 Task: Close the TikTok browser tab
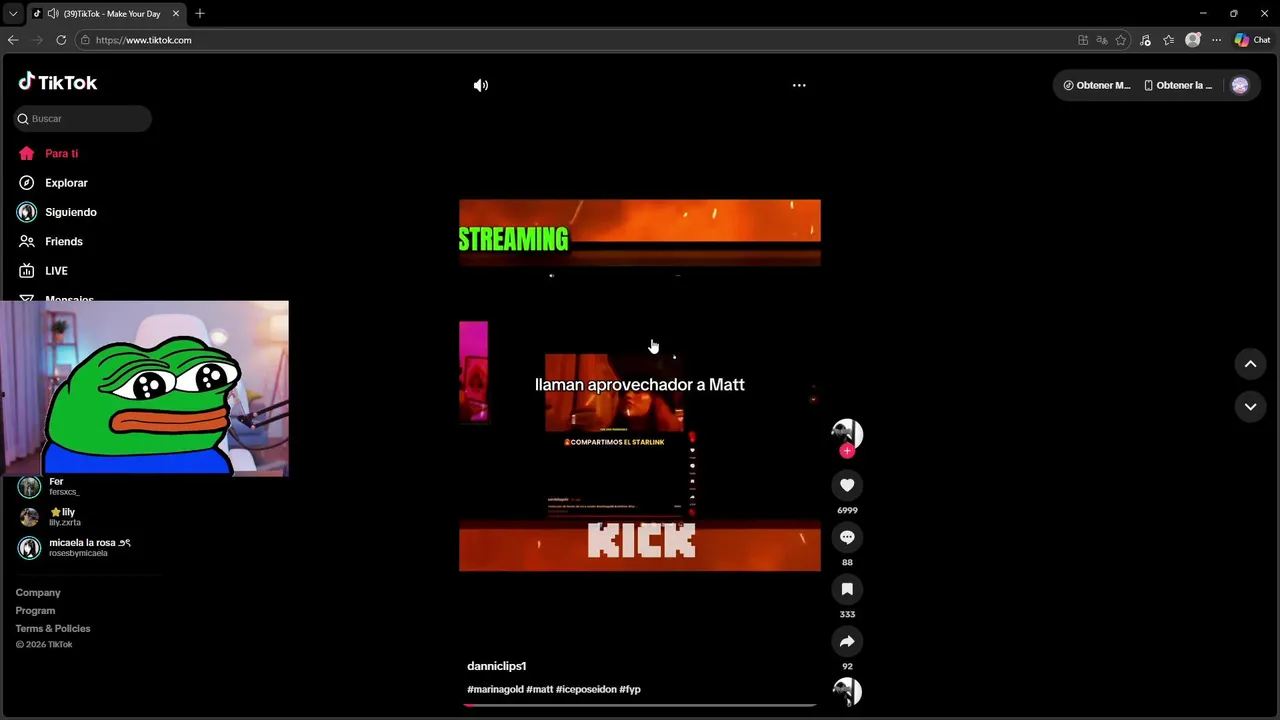coord(176,14)
